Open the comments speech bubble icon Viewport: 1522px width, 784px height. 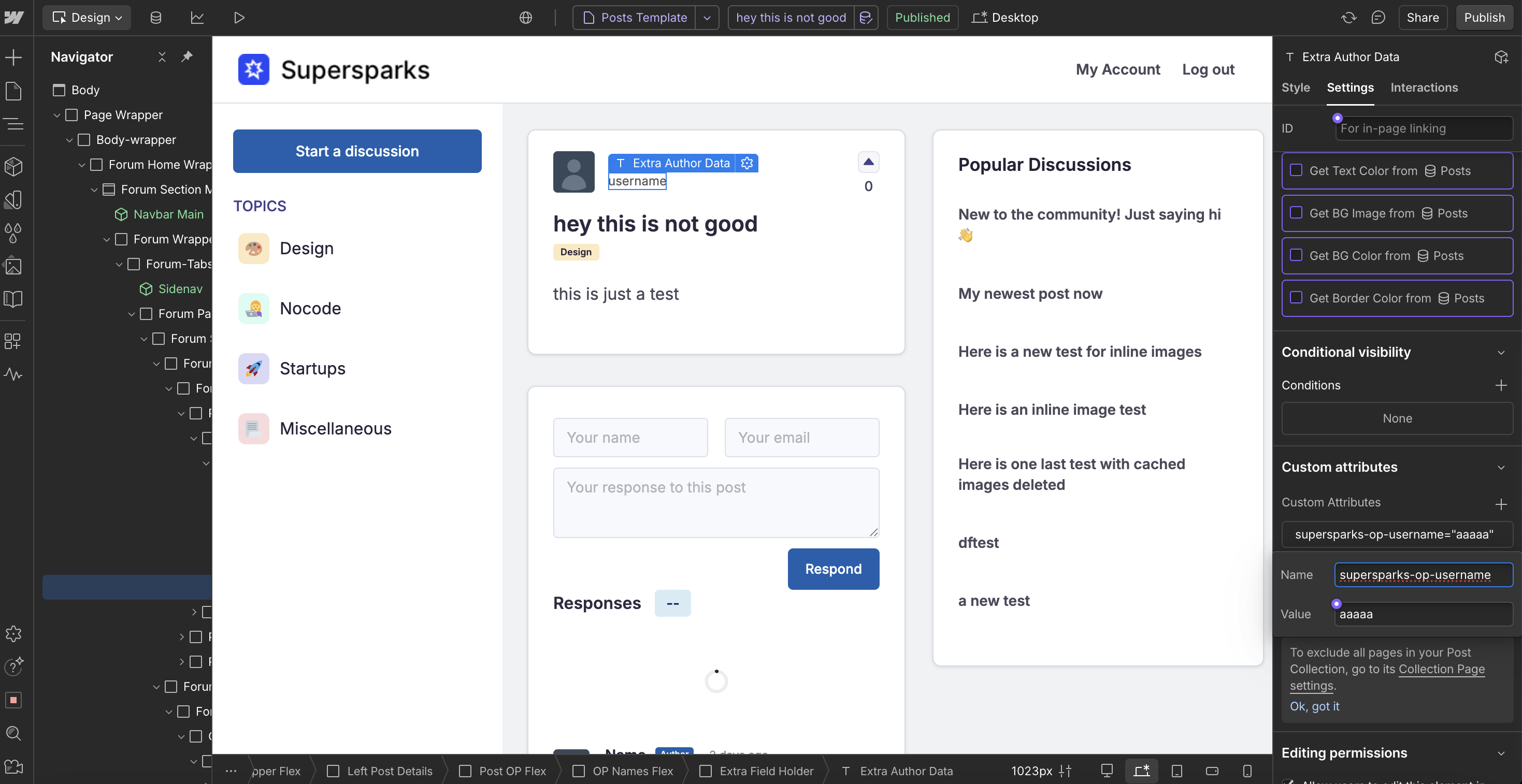click(1378, 18)
